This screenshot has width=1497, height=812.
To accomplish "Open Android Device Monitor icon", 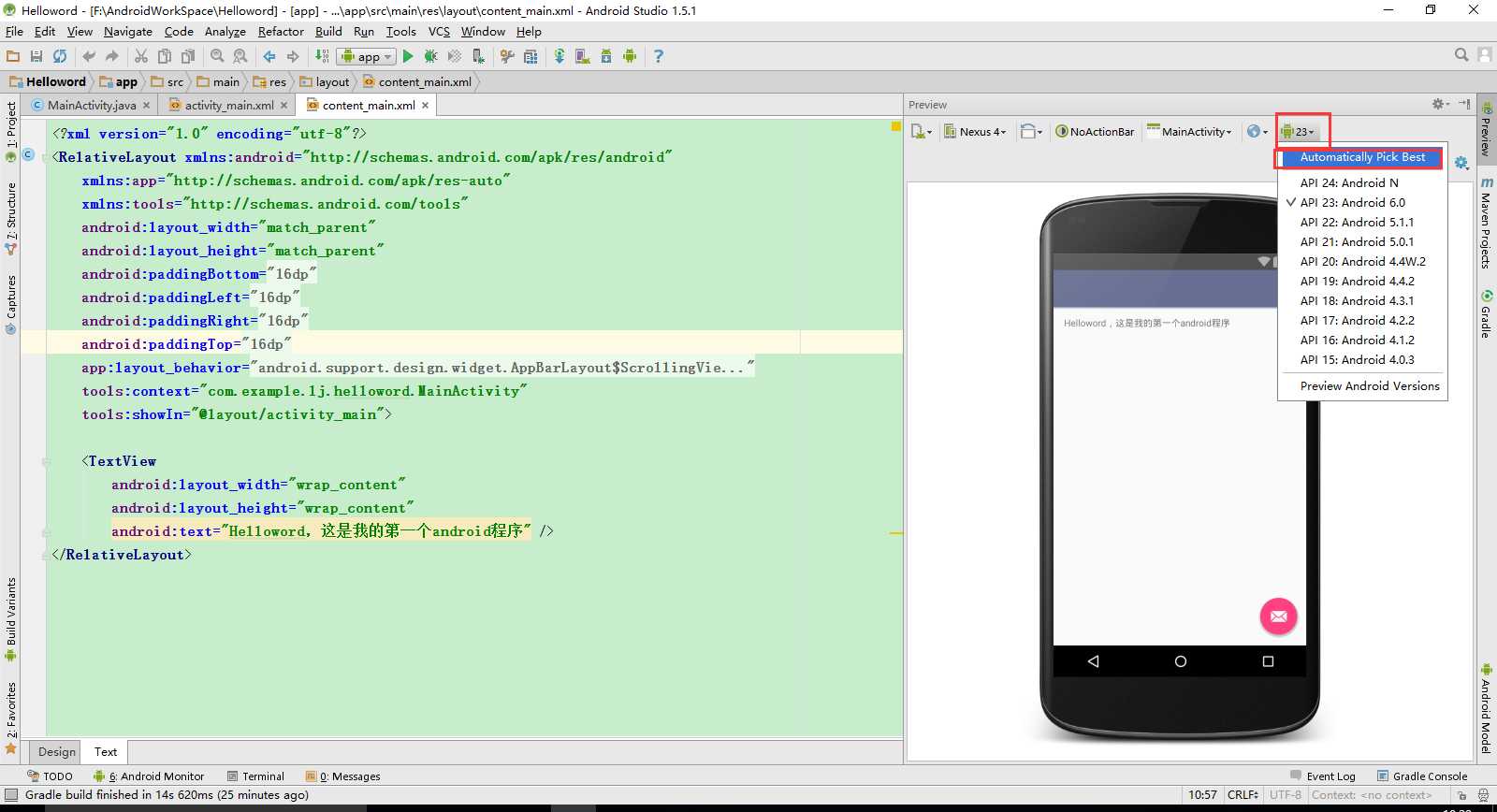I will 630,56.
